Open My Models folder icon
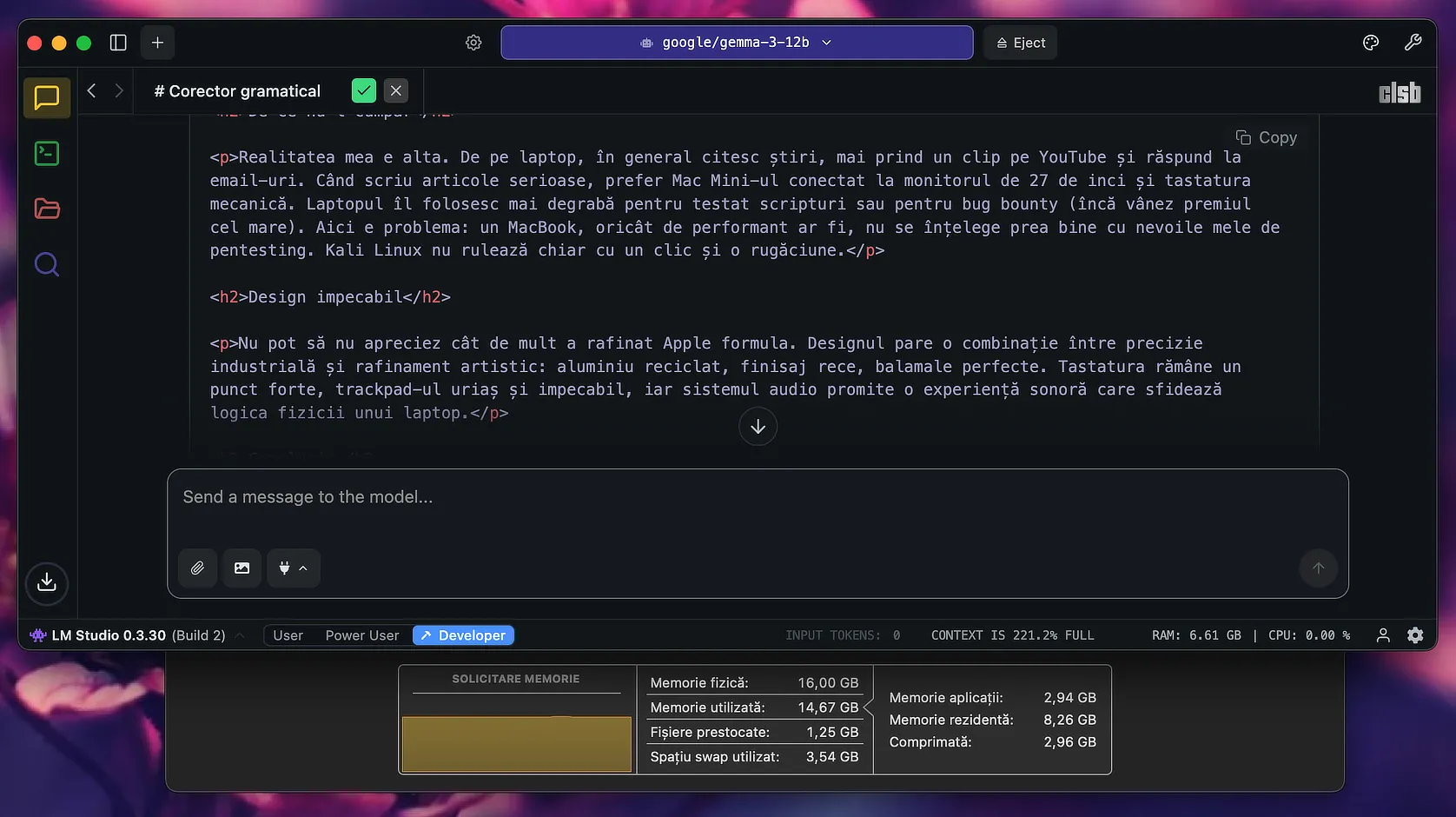This screenshot has height=817, width=1456. coord(47,209)
